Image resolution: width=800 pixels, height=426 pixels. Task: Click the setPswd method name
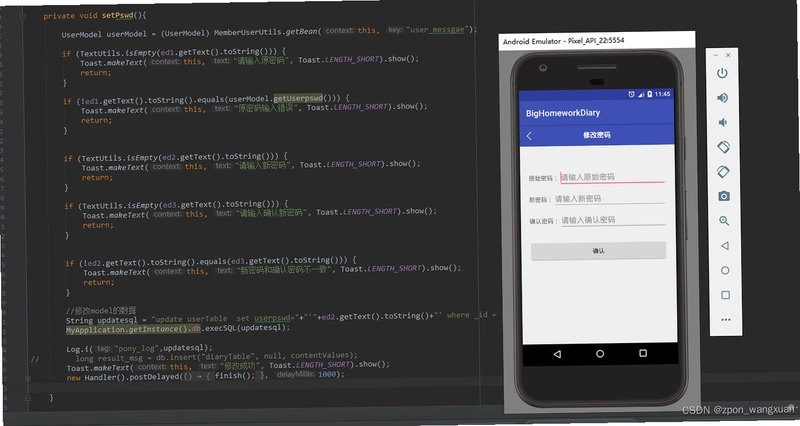(117, 15)
